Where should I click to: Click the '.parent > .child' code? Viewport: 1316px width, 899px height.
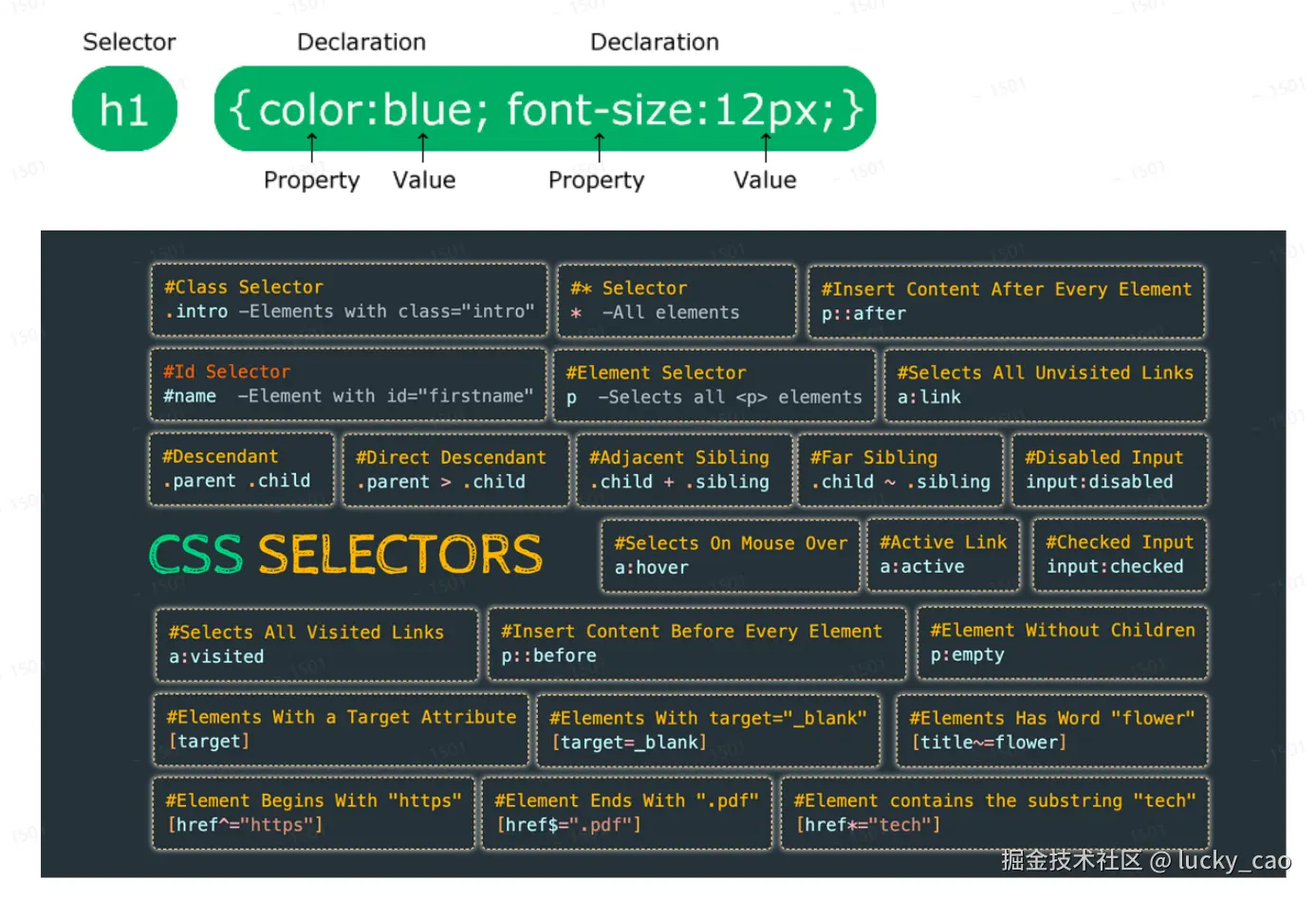[440, 482]
